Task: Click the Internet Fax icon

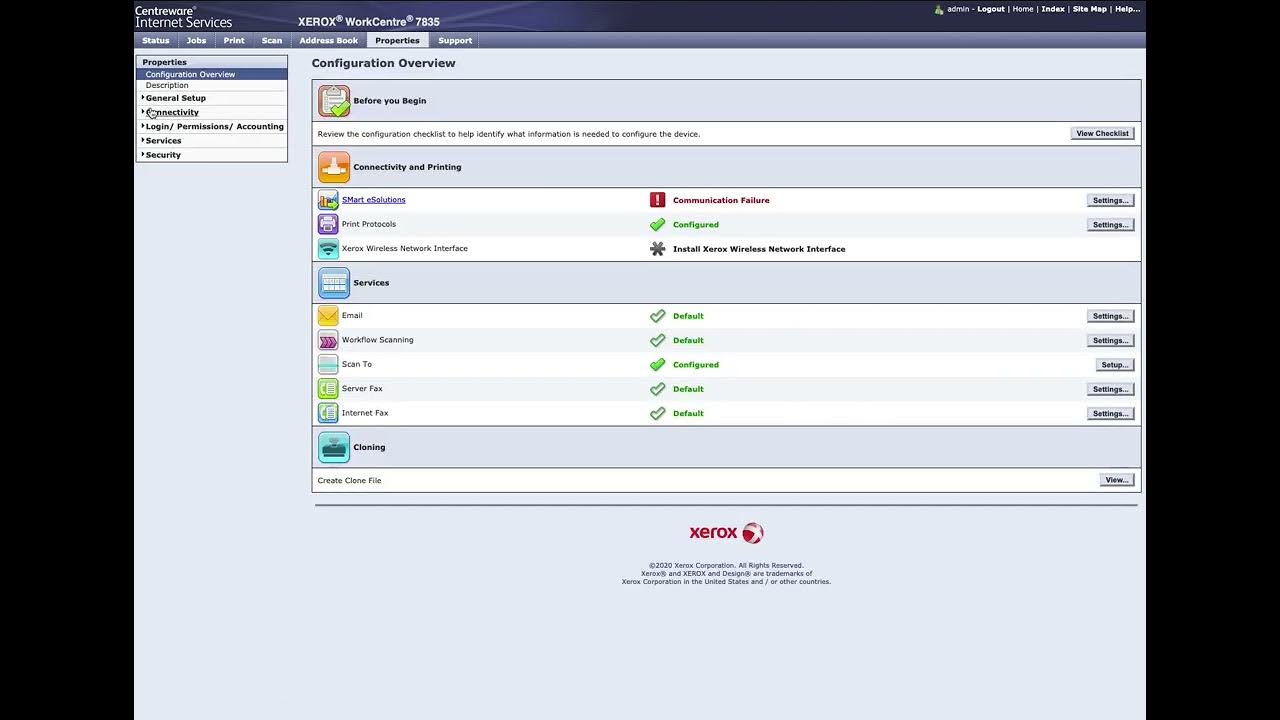Action: pyautogui.click(x=328, y=413)
